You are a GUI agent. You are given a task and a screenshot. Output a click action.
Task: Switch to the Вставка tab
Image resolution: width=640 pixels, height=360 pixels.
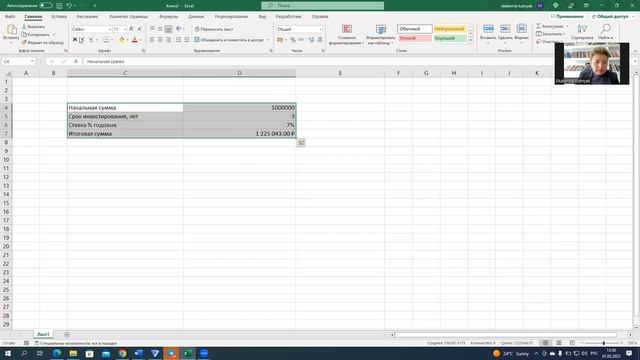coord(59,17)
